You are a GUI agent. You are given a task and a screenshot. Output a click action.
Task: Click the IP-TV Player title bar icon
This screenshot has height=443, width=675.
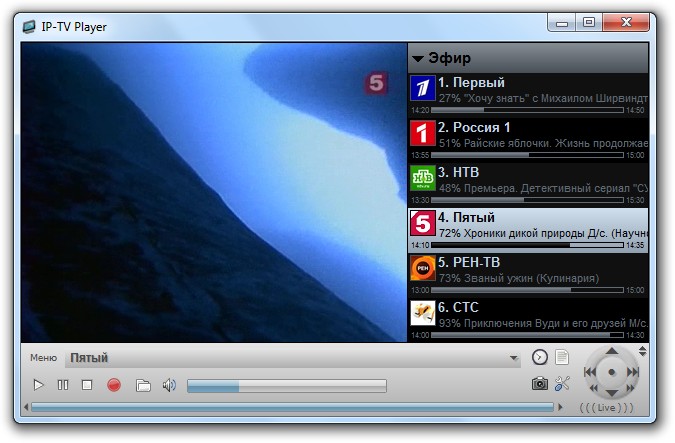pos(29,27)
